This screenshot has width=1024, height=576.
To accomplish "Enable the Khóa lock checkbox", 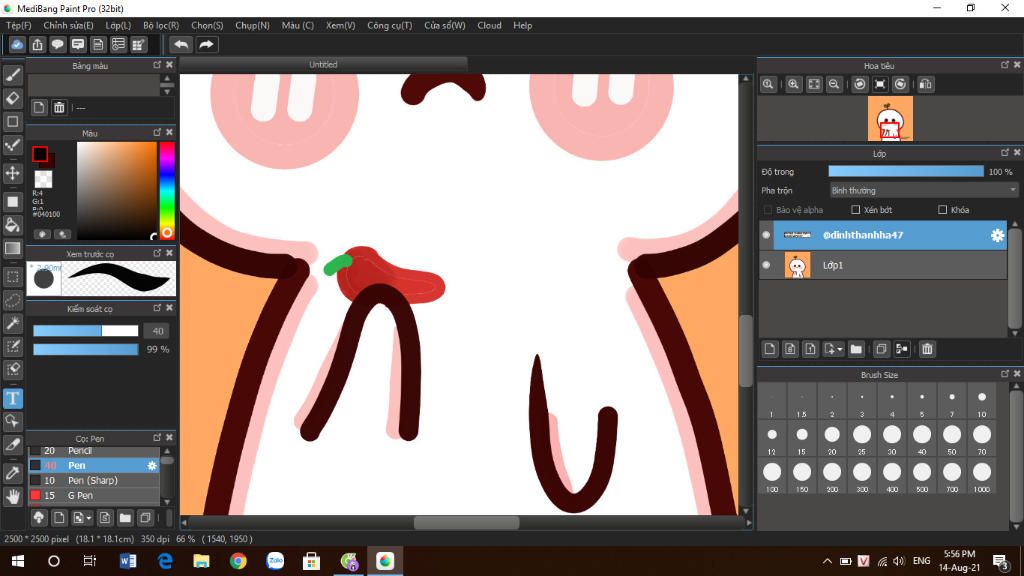I will (942, 210).
